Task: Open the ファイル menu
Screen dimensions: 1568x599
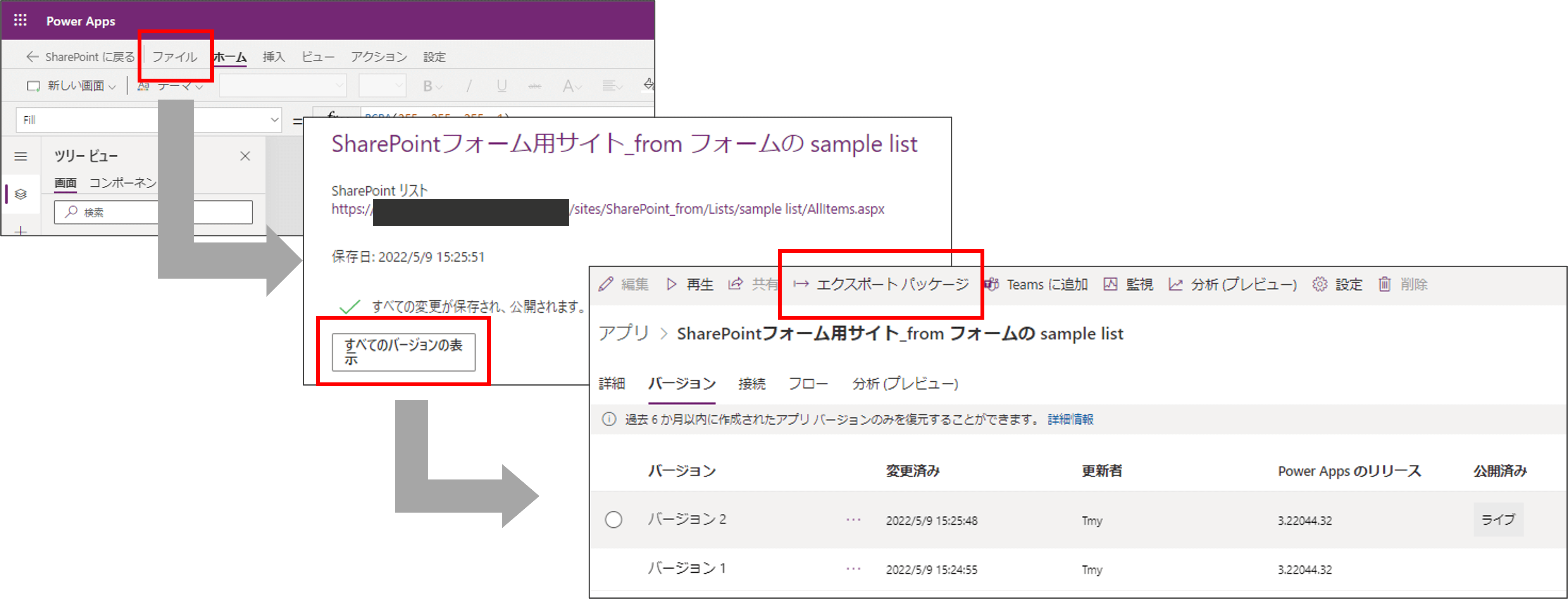Action: click(x=175, y=57)
